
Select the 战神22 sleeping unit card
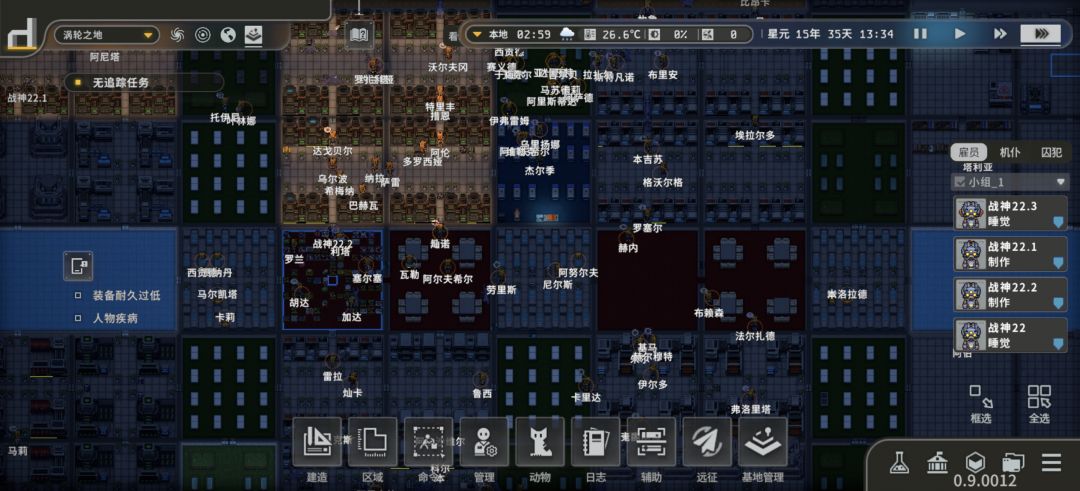coord(1010,335)
